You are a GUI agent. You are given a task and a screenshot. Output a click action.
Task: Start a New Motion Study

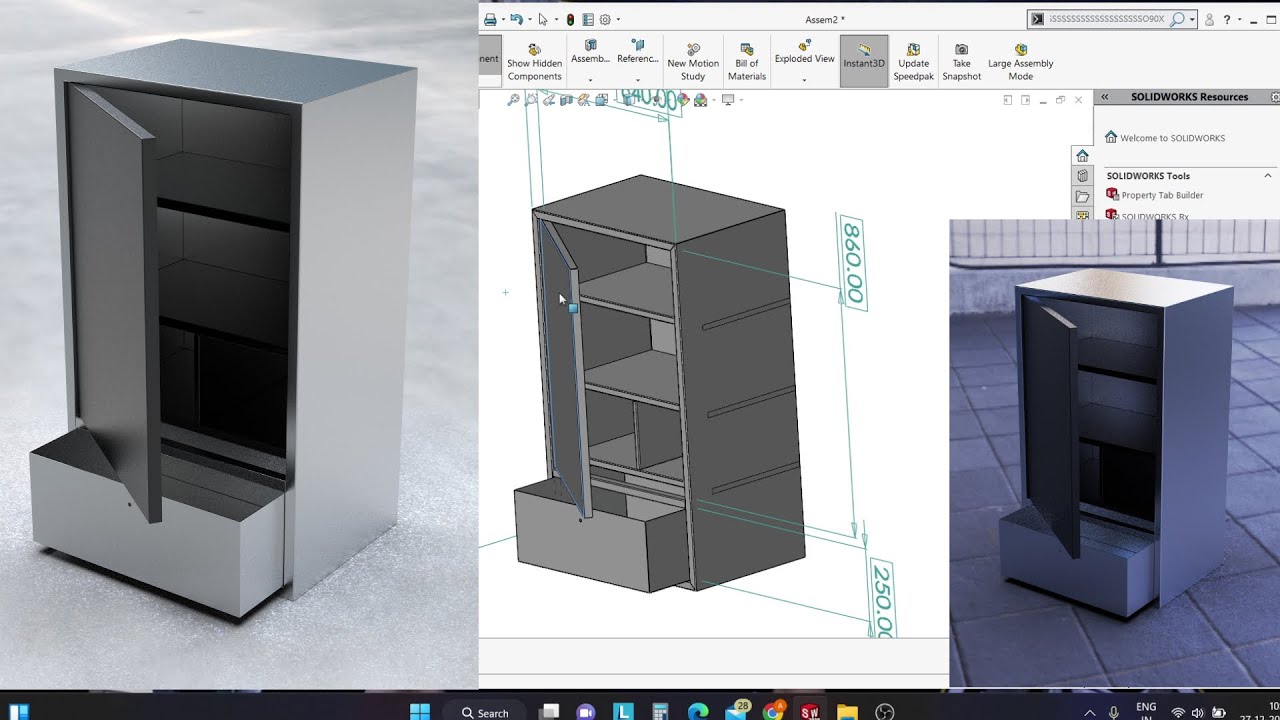(693, 63)
